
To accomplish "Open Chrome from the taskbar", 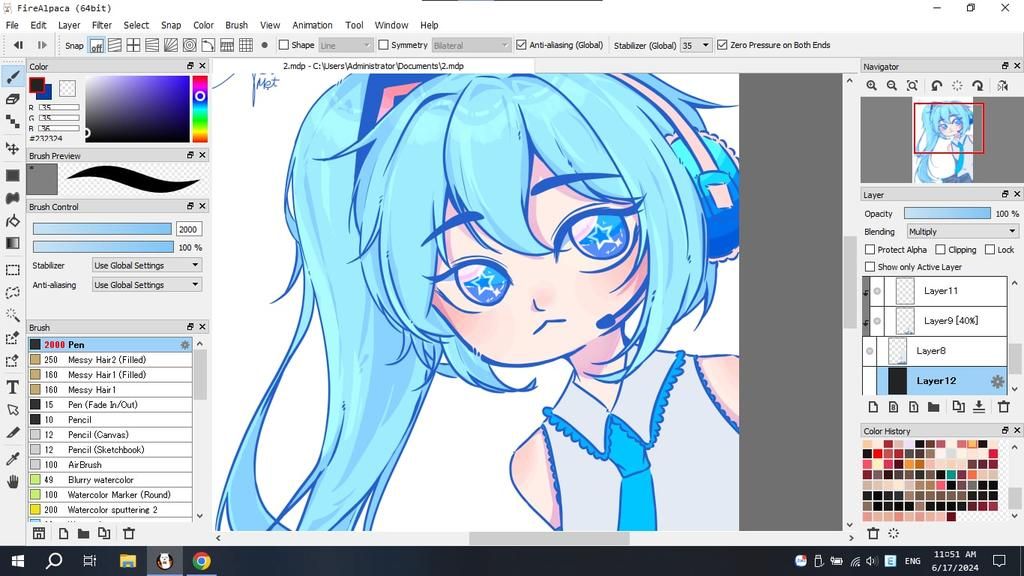I will tap(201, 561).
